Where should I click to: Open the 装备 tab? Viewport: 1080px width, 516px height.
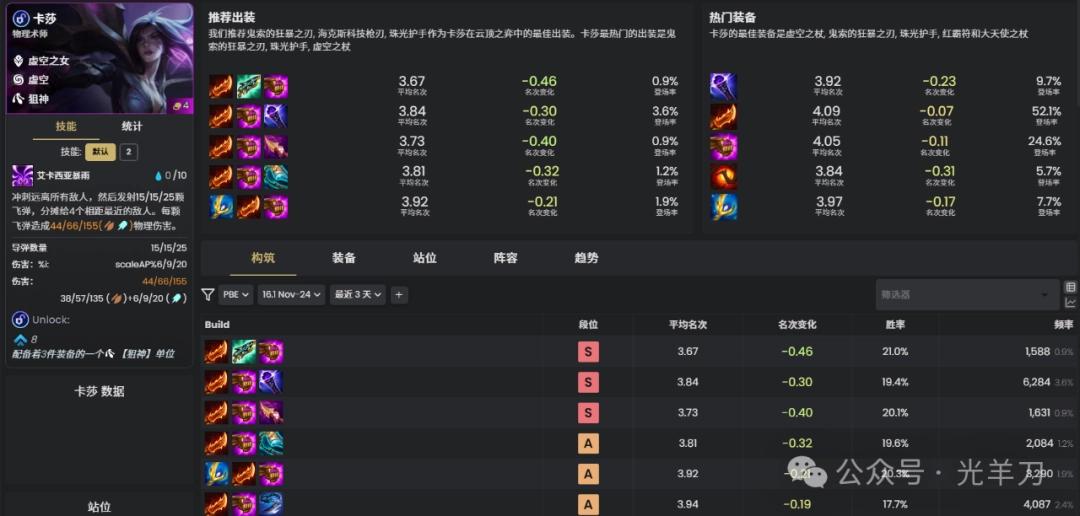click(x=344, y=258)
